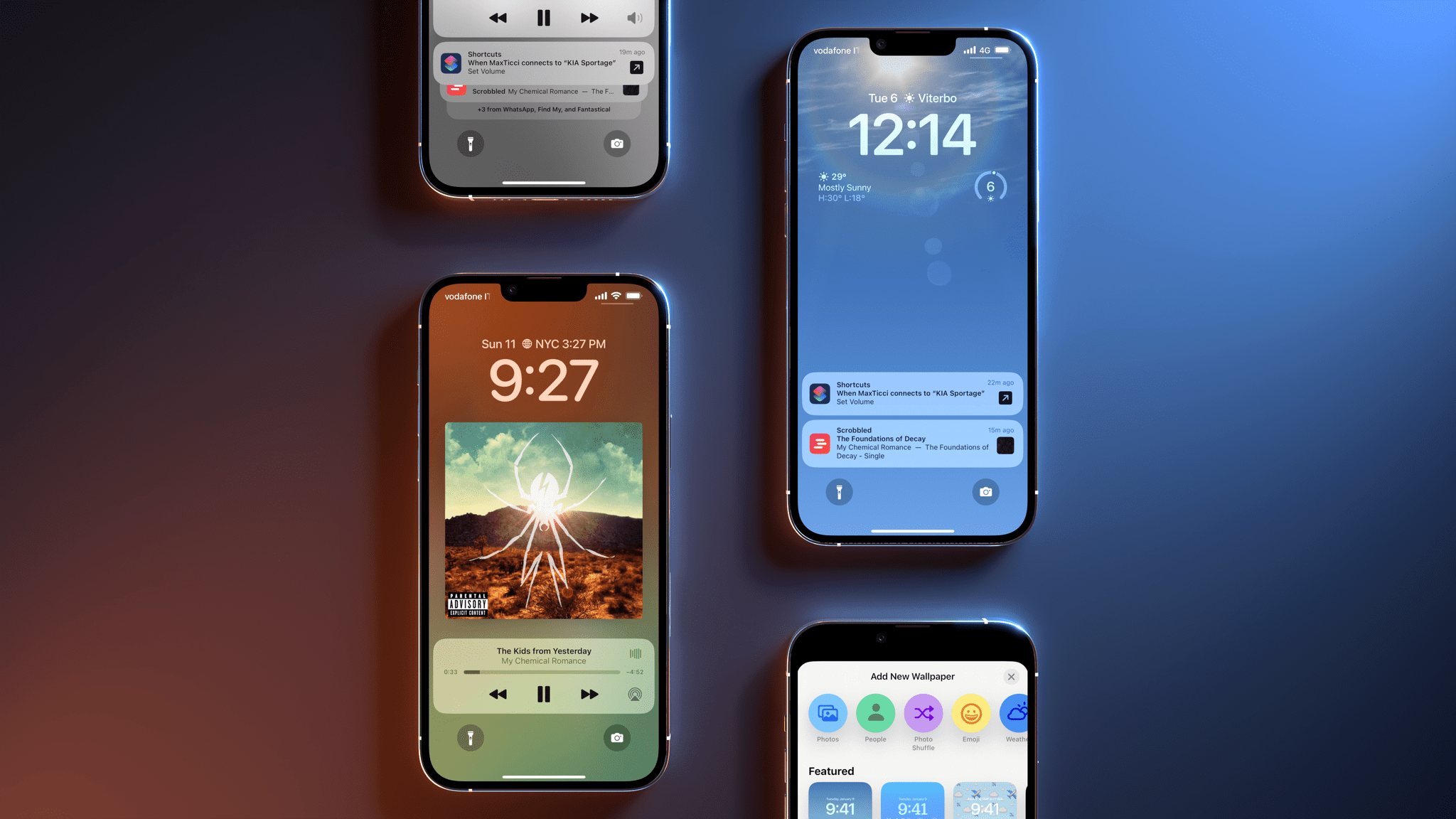Rewind track in My Chemical Romance player
The height and width of the screenshot is (819, 1456).
(x=498, y=694)
